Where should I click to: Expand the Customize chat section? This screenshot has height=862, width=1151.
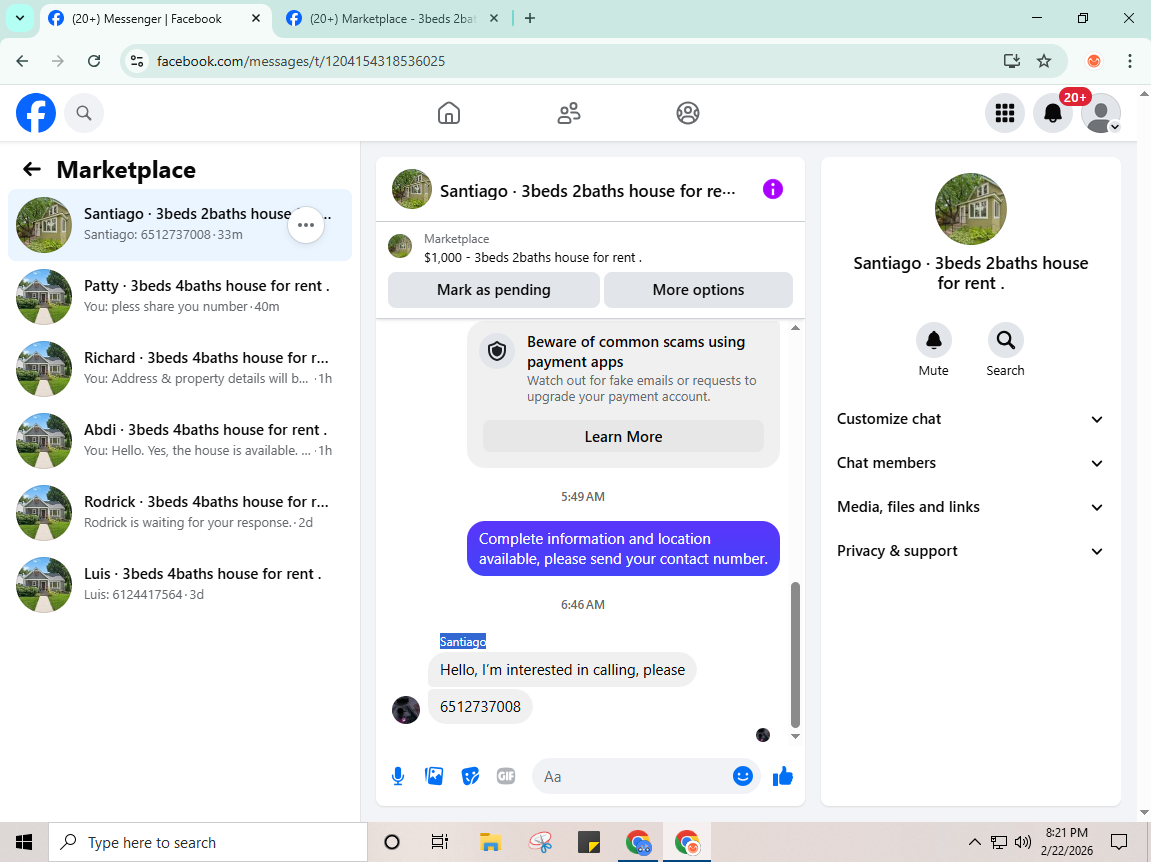coord(970,419)
